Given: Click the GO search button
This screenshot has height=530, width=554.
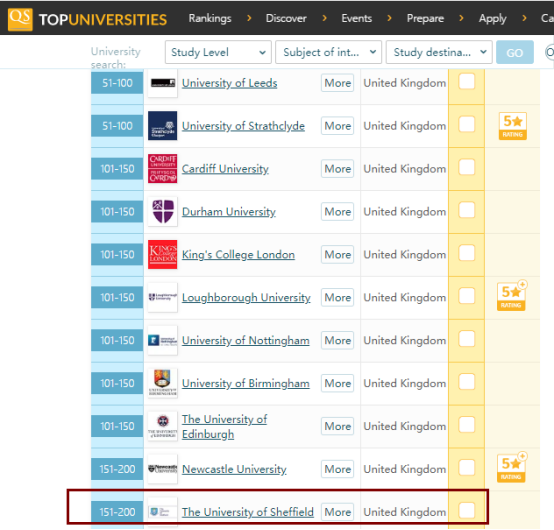Looking at the screenshot, I should tap(514, 52).
